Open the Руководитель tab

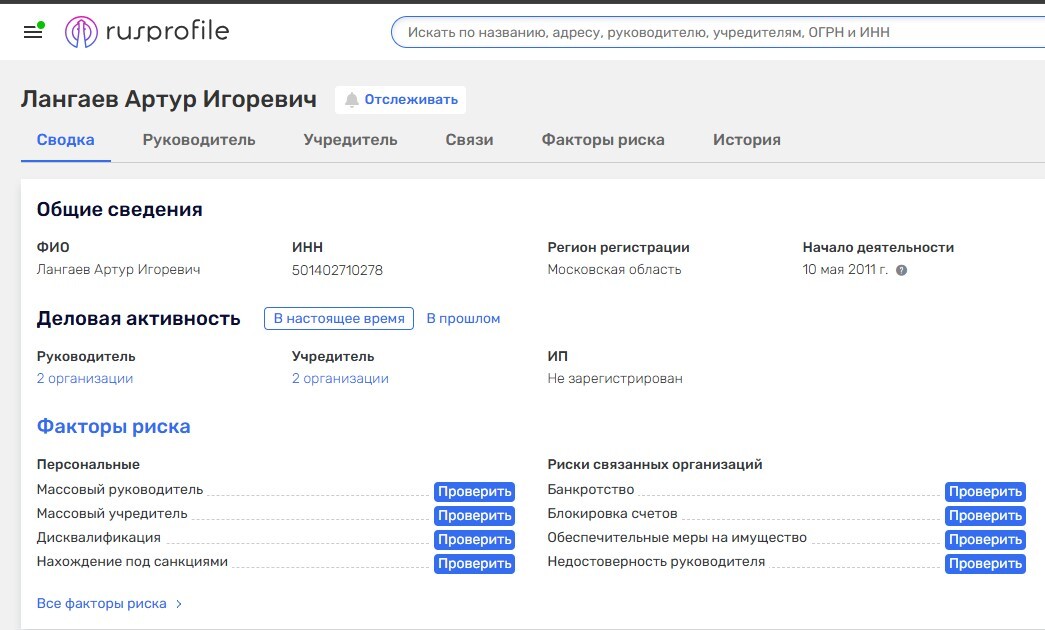[199, 140]
